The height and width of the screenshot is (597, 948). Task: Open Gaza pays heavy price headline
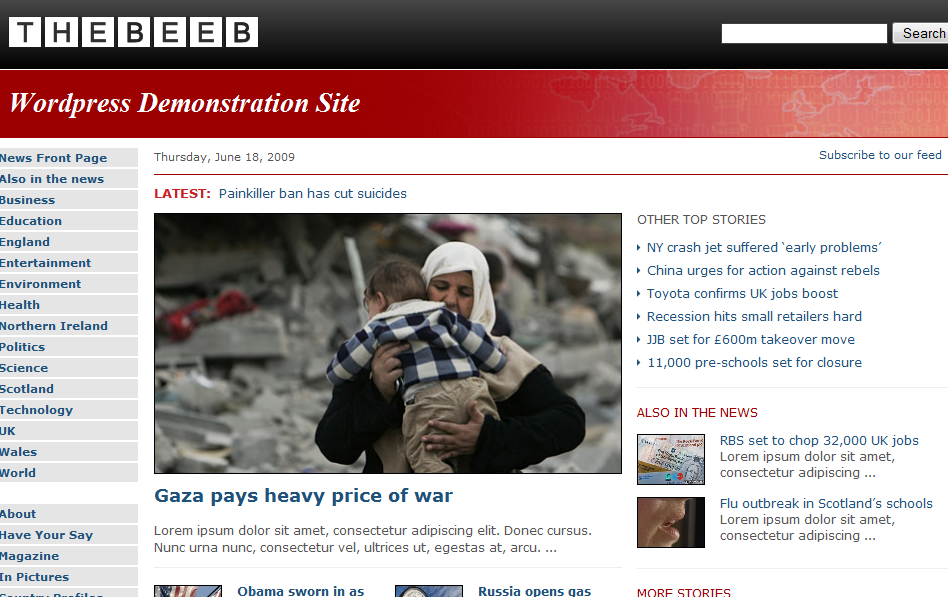tap(304, 496)
